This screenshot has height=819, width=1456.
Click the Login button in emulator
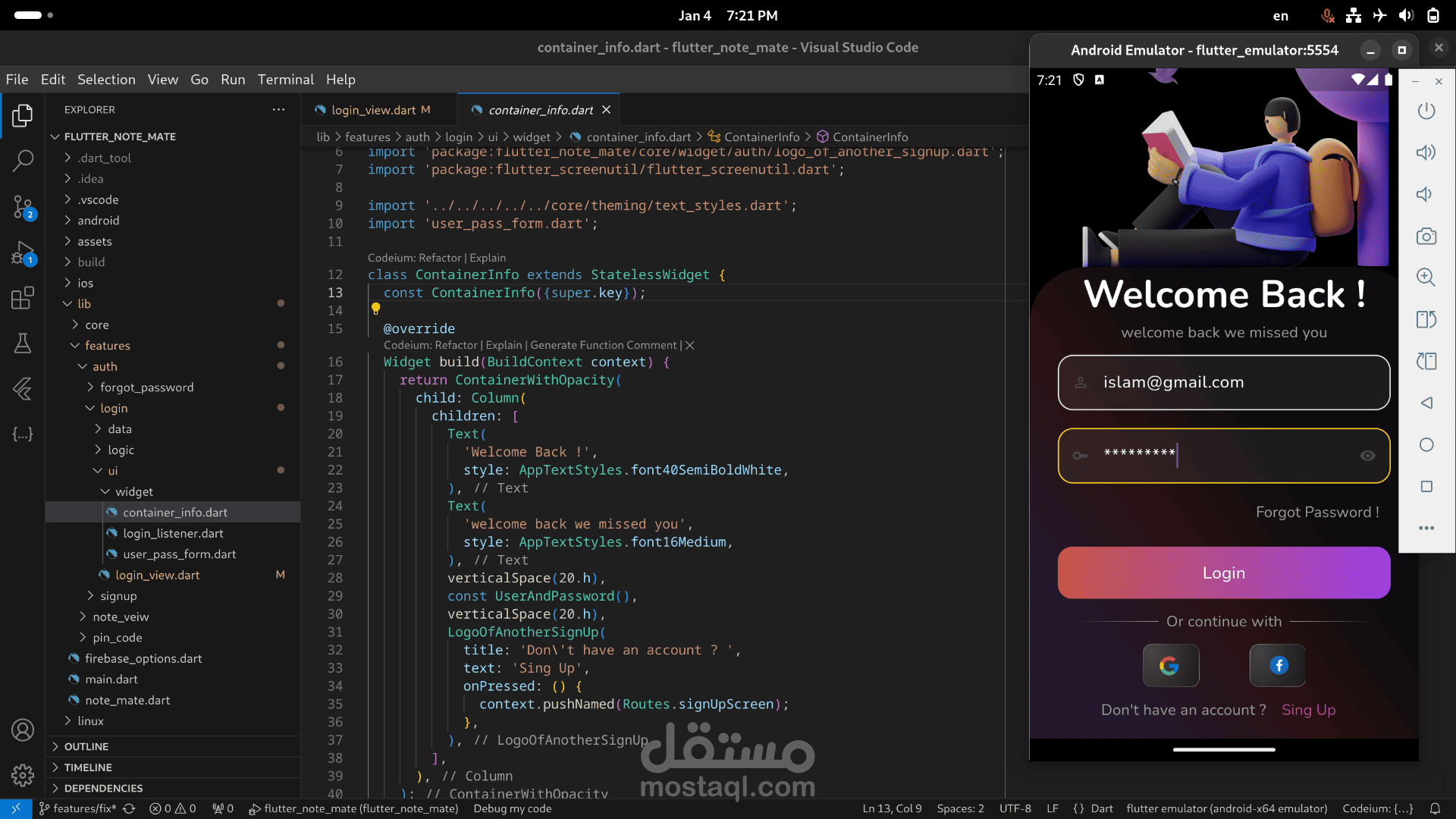(x=1223, y=573)
